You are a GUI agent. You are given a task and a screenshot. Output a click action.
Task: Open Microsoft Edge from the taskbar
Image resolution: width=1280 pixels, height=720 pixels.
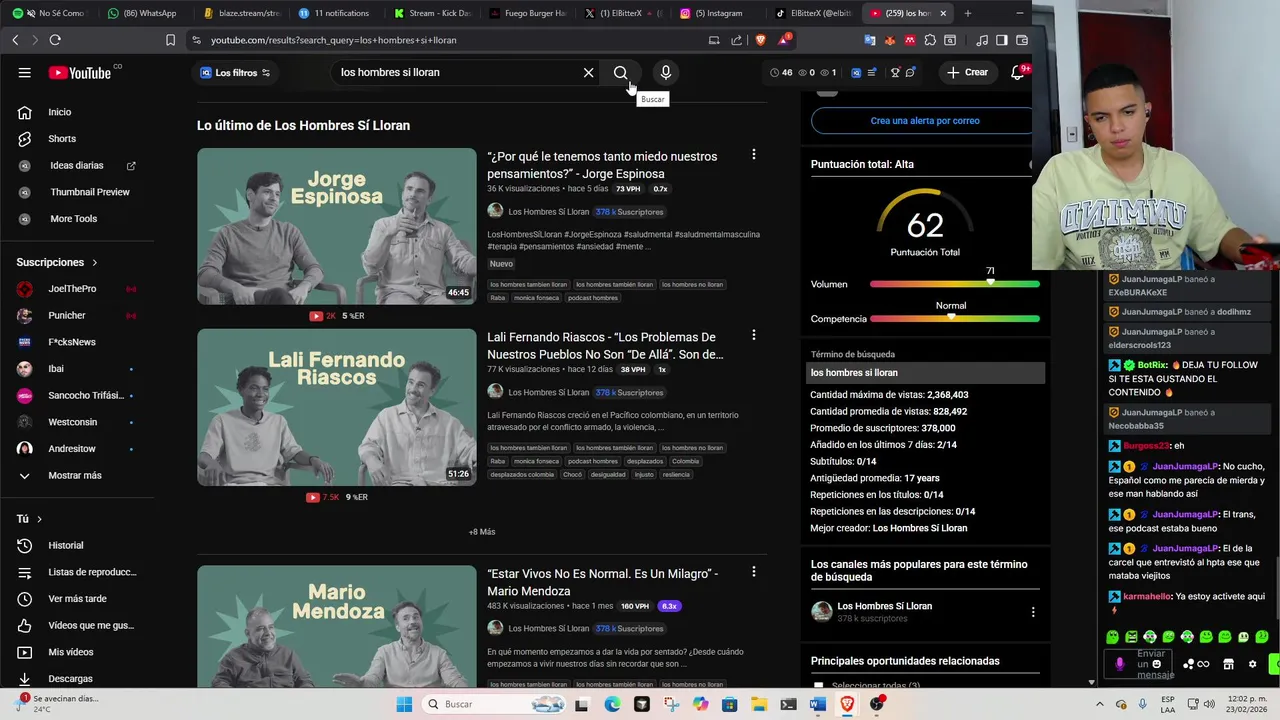pyautogui.click(x=612, y=704)
